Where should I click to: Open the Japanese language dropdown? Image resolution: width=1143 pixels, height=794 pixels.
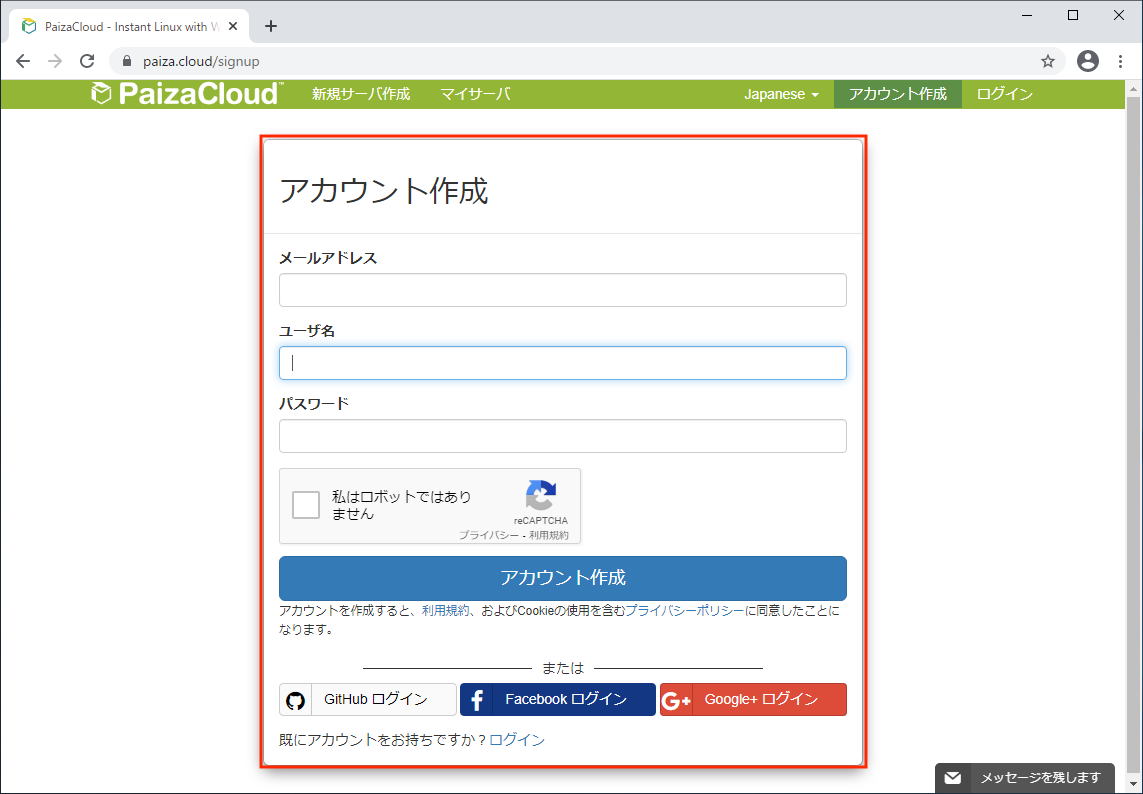pos(781,94)
